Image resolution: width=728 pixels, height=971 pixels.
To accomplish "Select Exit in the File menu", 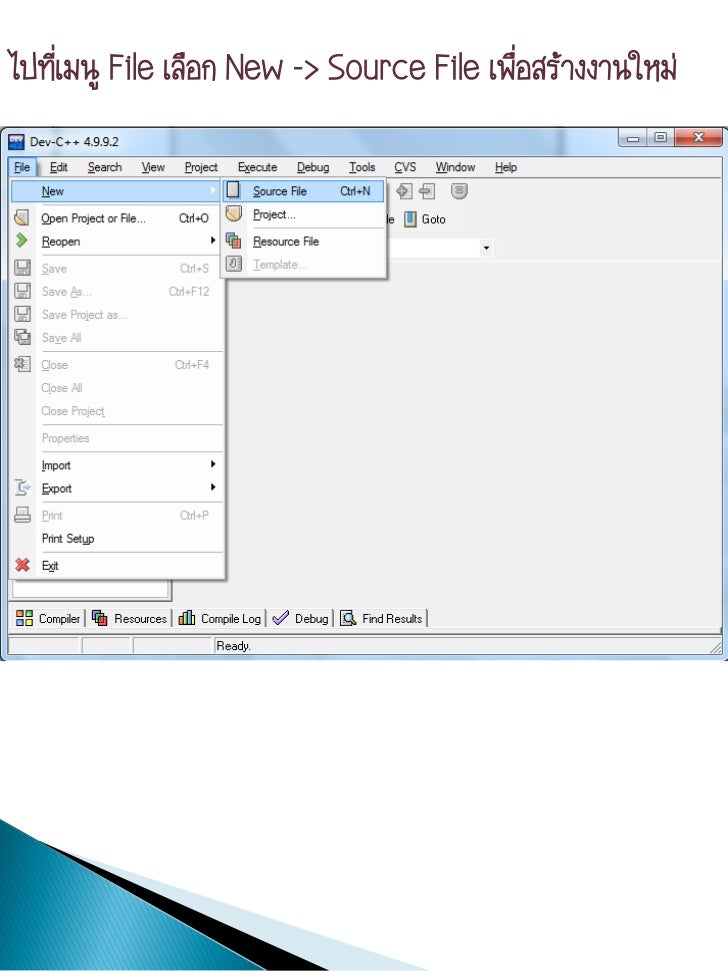I will pos(116,565).
